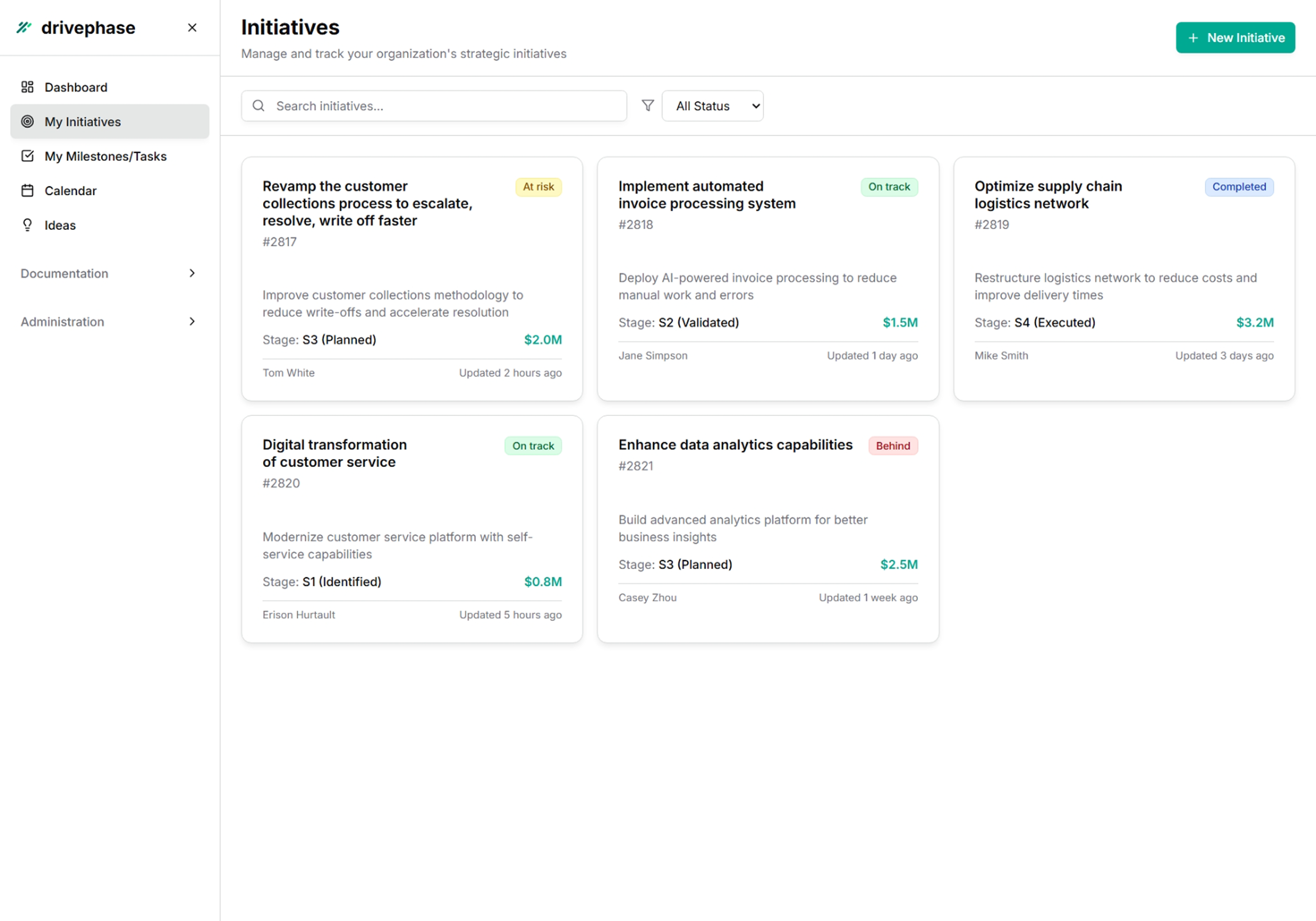Click the My Initiatives target icon

tap(27, 121)
